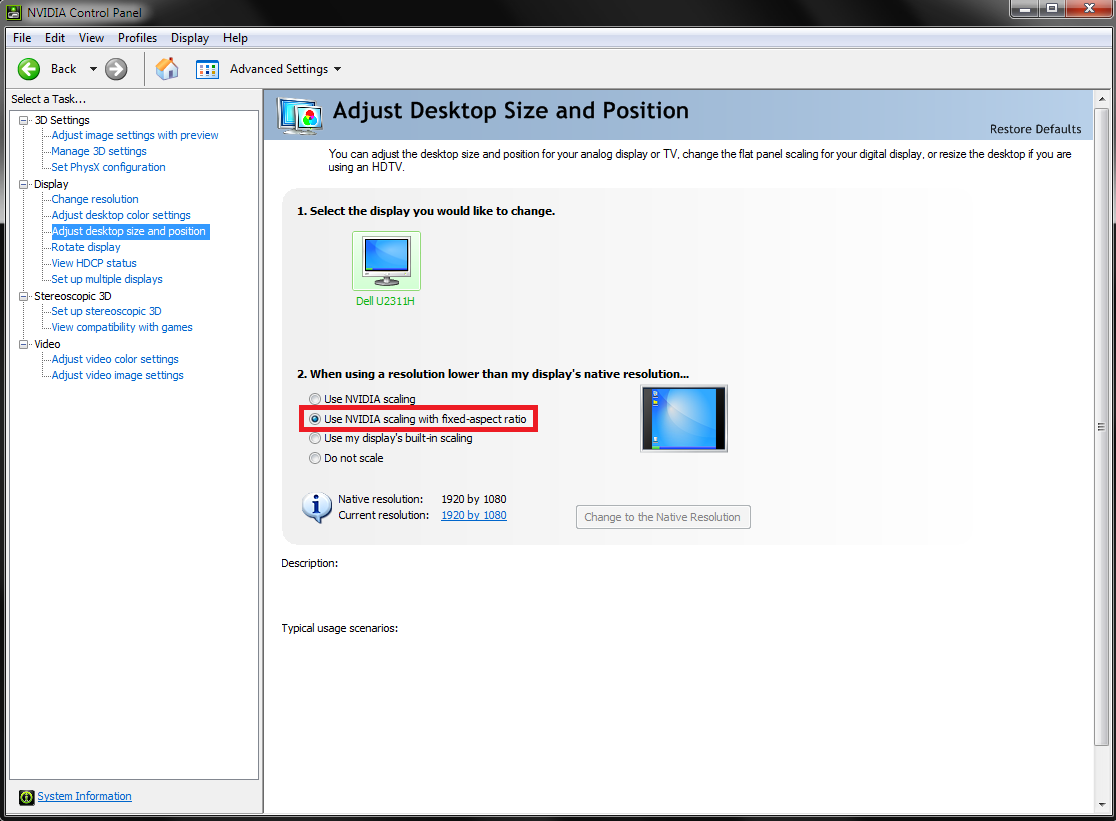Click Change to the Native Resolution button
Image resolution: width=1116 pixels, height=821 pixels.
(x=663, y=517)
